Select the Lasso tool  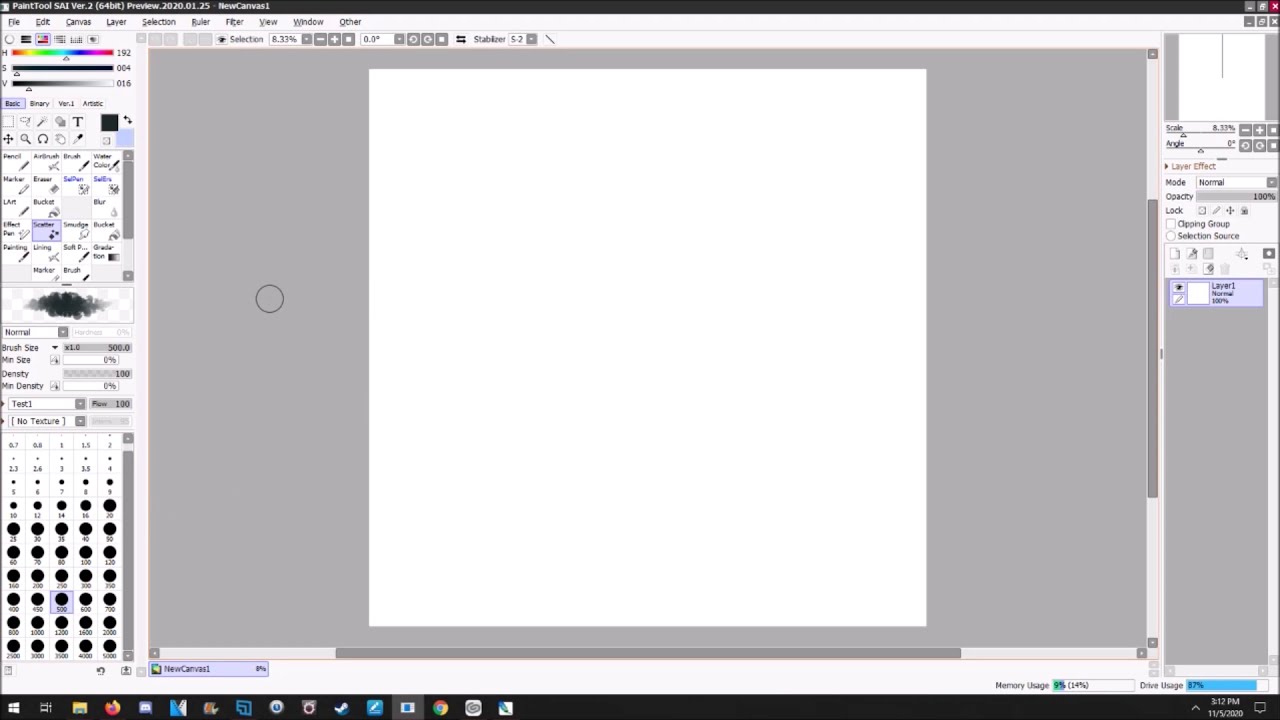click(x=26, y=122)
